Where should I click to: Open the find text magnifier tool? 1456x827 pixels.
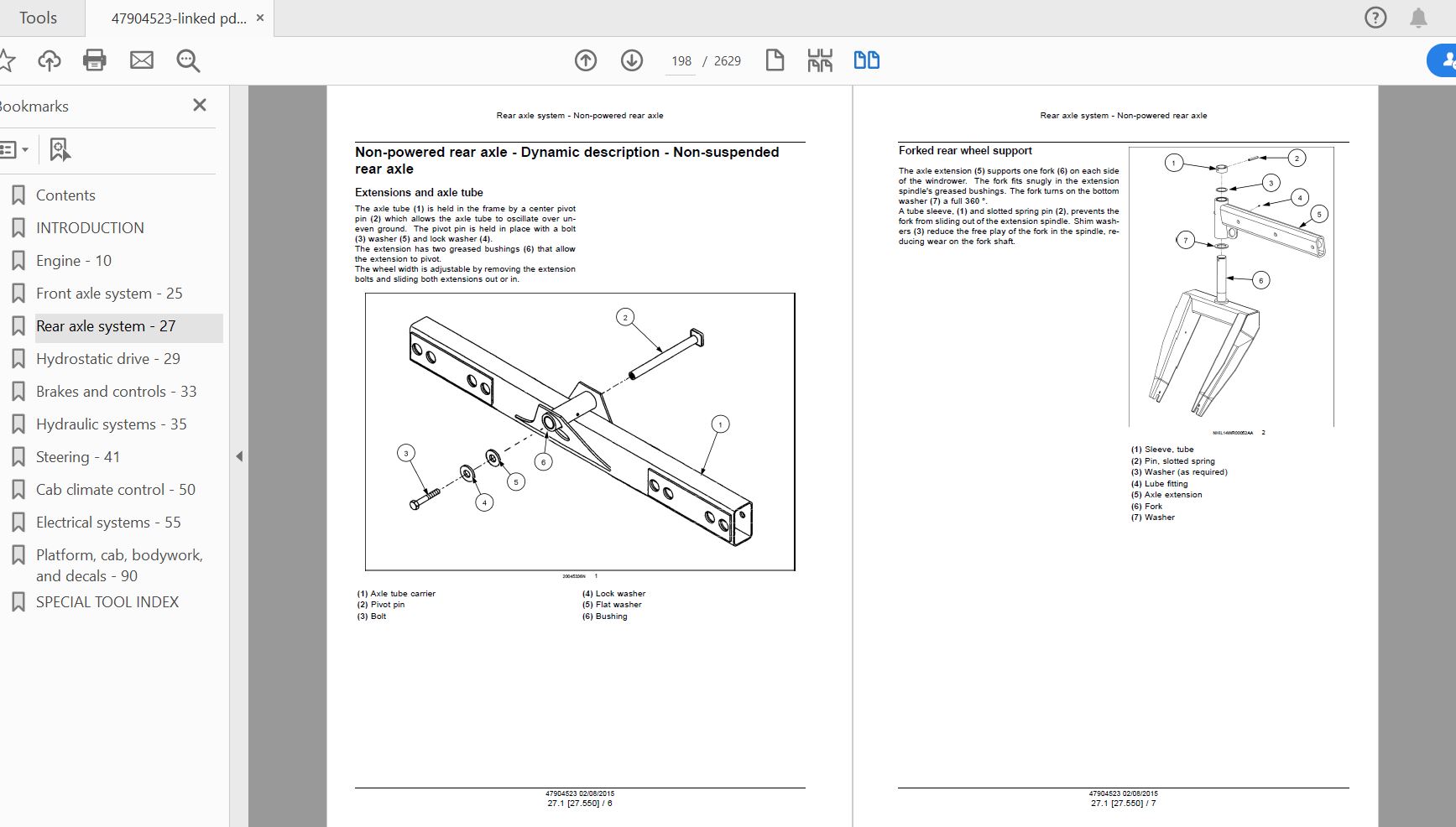pyautogui.click(x=188, y=60)
